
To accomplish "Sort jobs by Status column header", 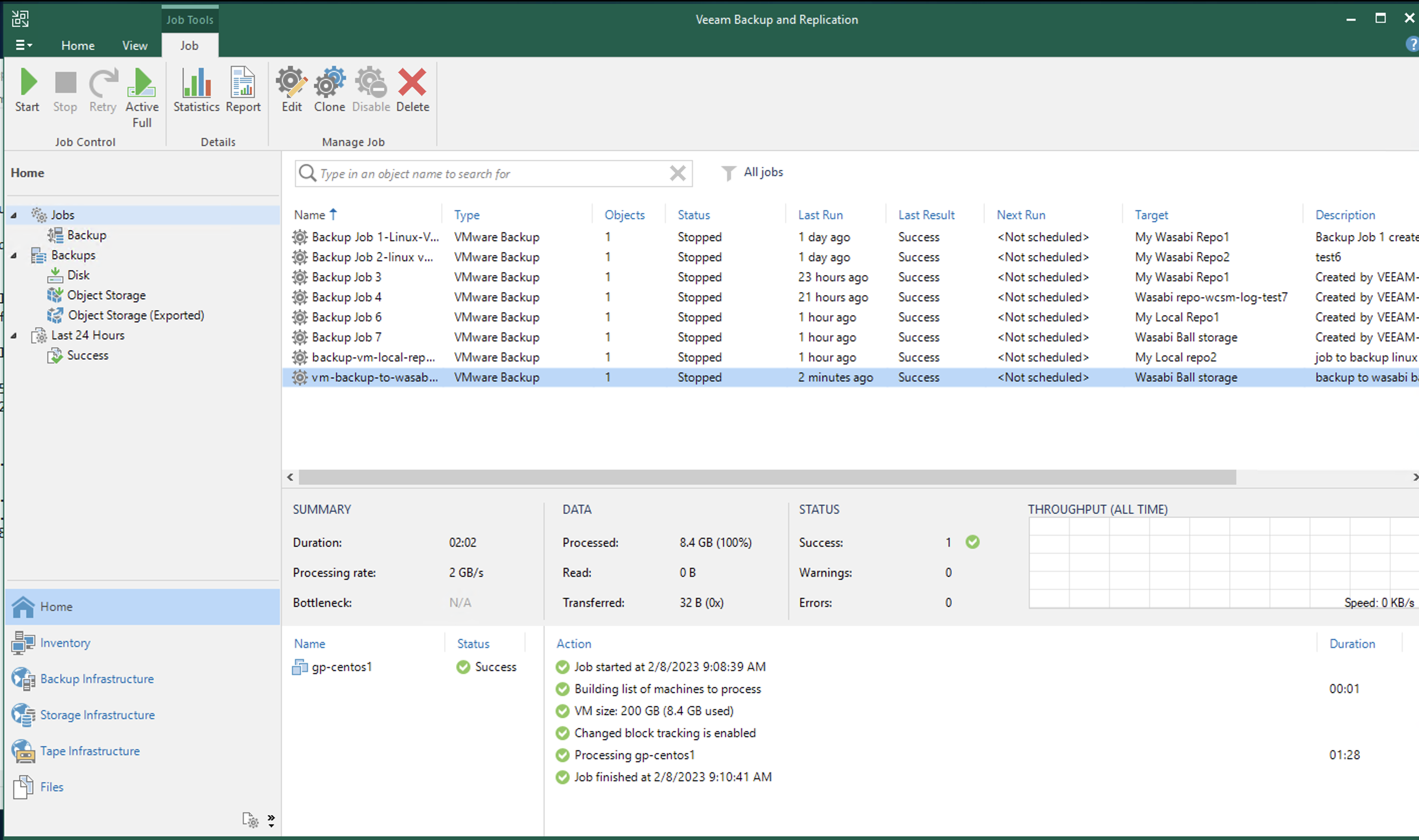I will (x=693, y=215).
